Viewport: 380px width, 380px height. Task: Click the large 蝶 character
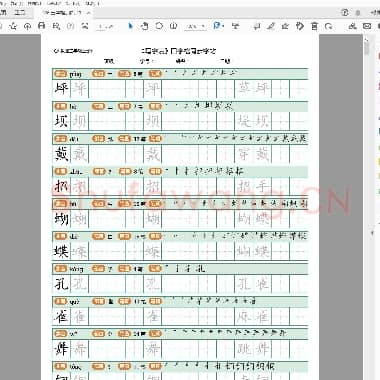click(x=61, y=251)
